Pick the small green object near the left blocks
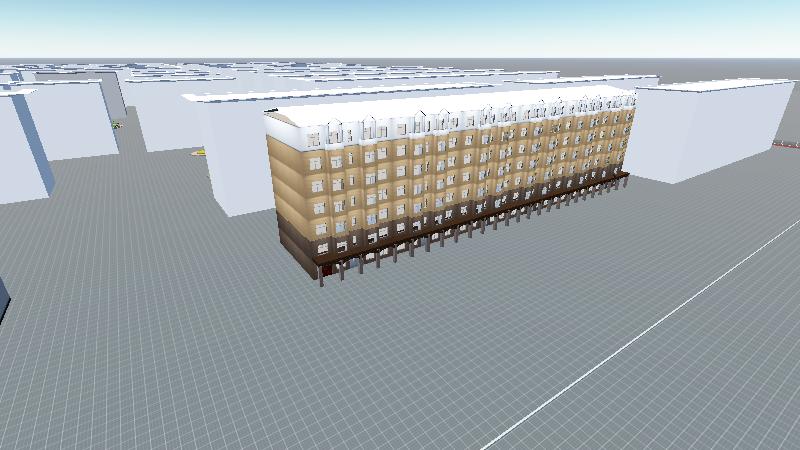Image resolution: width=800 pixels, height=450 pixels. 116,125
